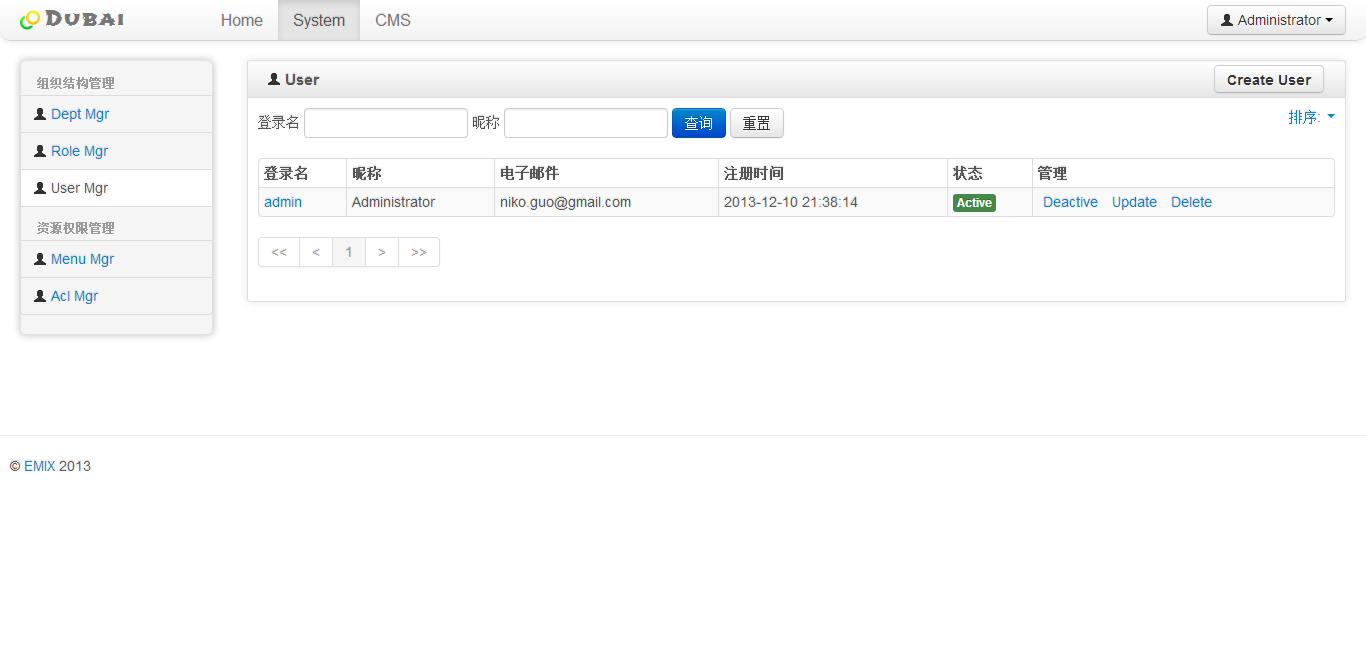Click Update link for admin user
The width and height of the screenshot is (1366, 654).
[1134, 202]
